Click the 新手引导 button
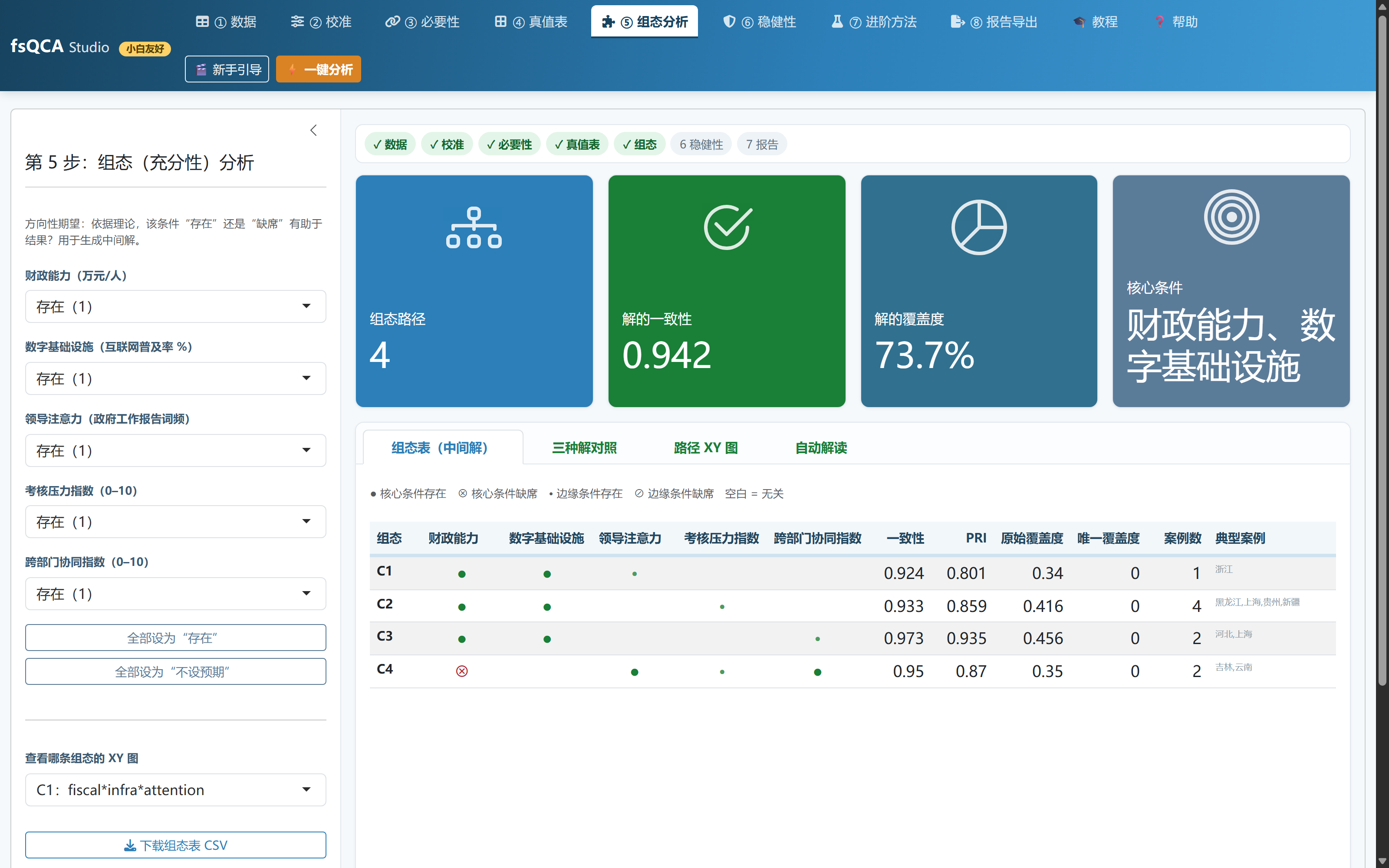 click(x=227, y=69)
